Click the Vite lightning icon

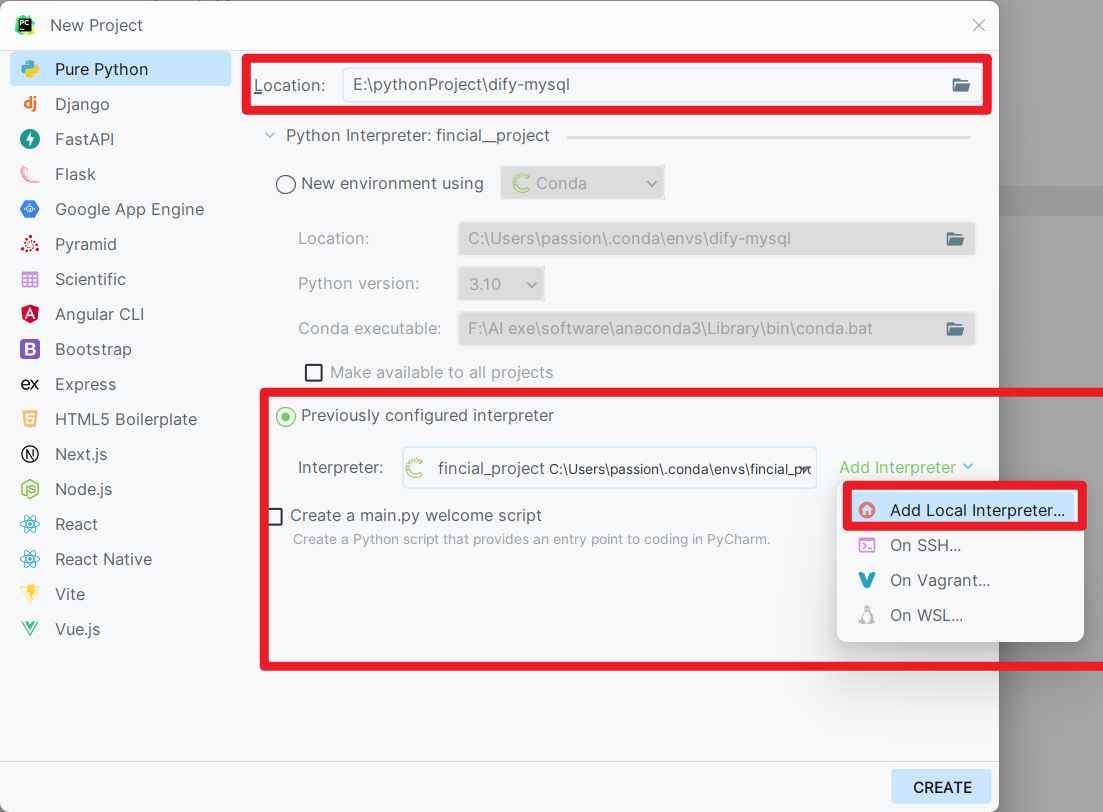pyautogui.click(x=30, y=594)
